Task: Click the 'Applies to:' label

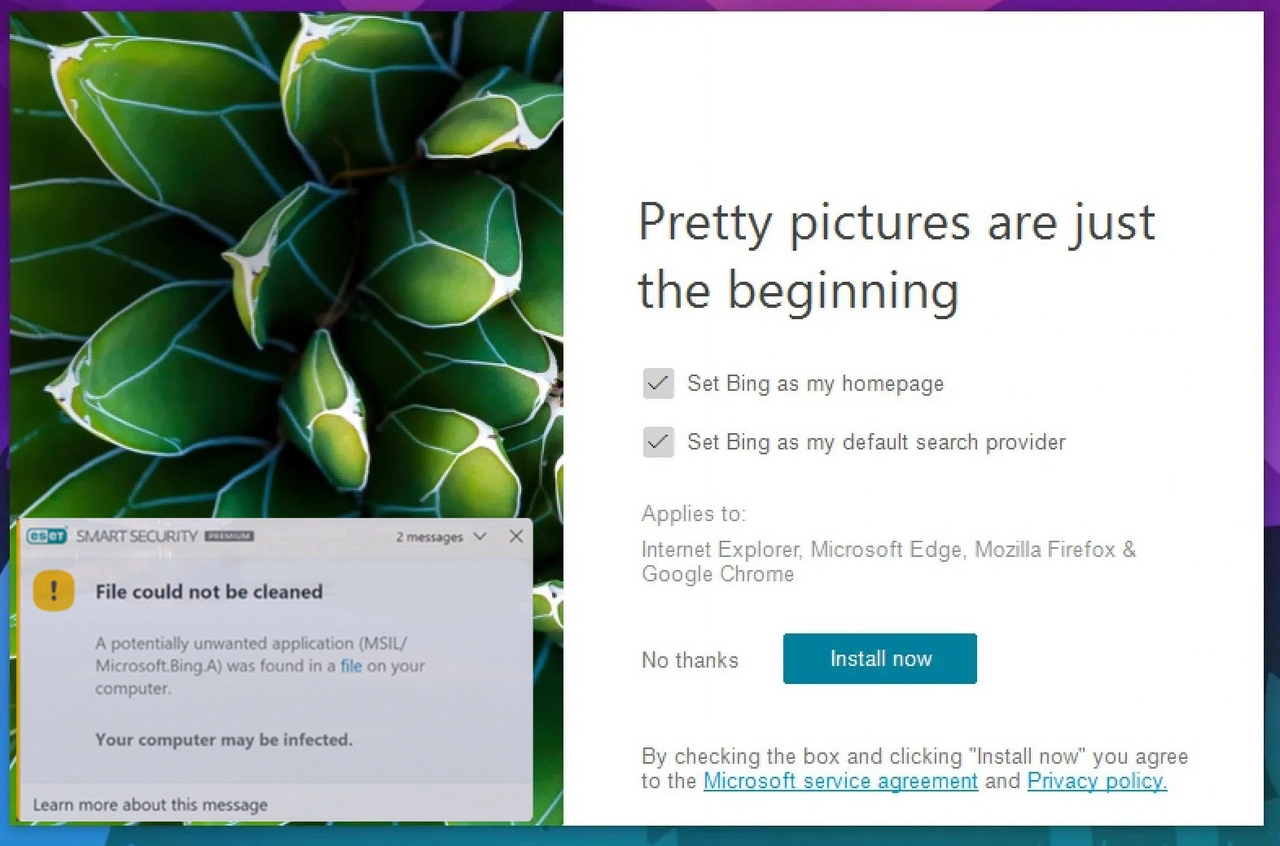Action: pos(694,514)
